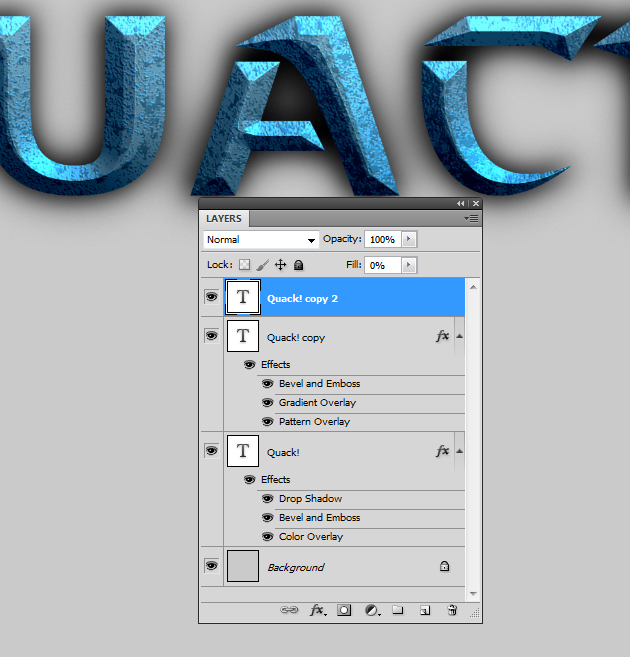Add a layer mask from bottom bar

(x=344, y=609)
